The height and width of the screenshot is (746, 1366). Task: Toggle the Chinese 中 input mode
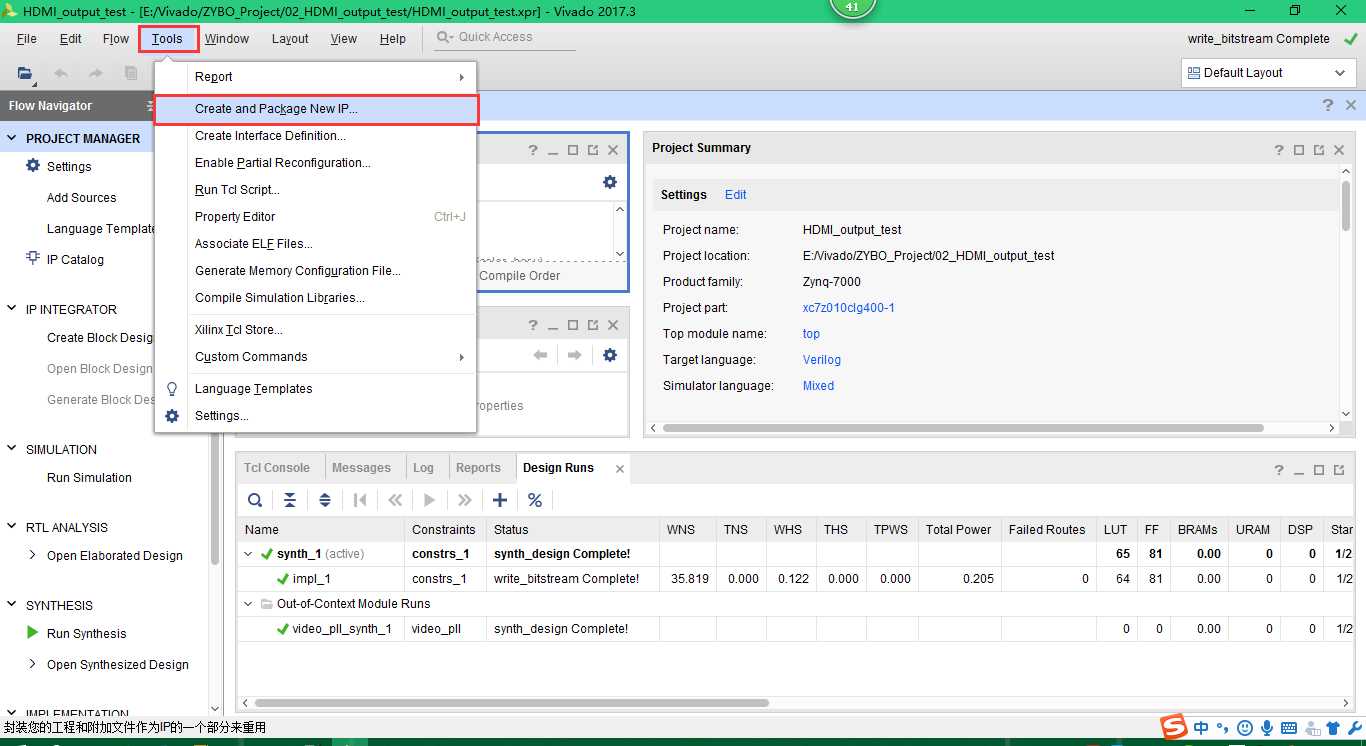[1201, 728]
